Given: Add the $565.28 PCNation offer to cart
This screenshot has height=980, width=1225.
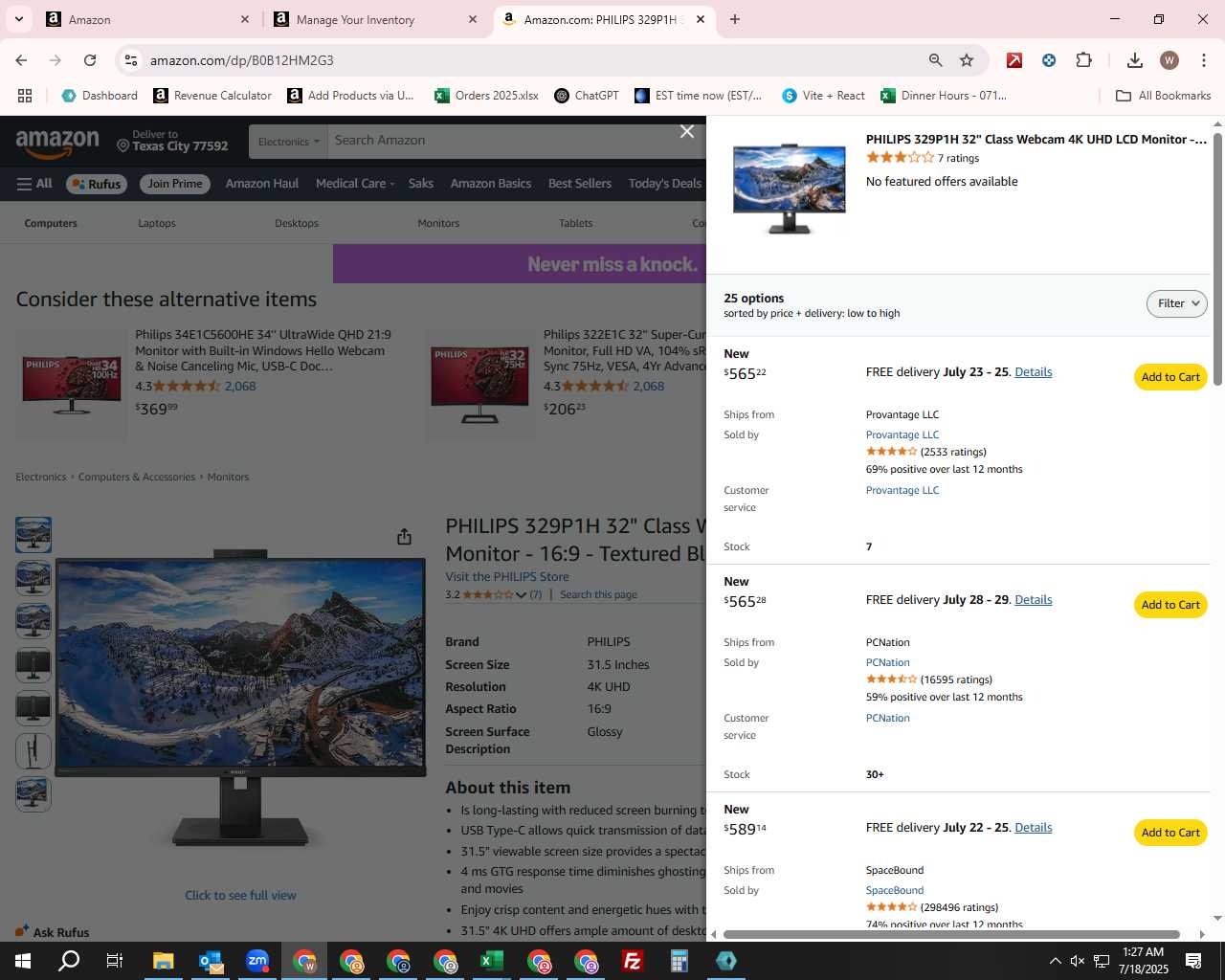Looking at the screenshot, I should (x=1170, y=605).
